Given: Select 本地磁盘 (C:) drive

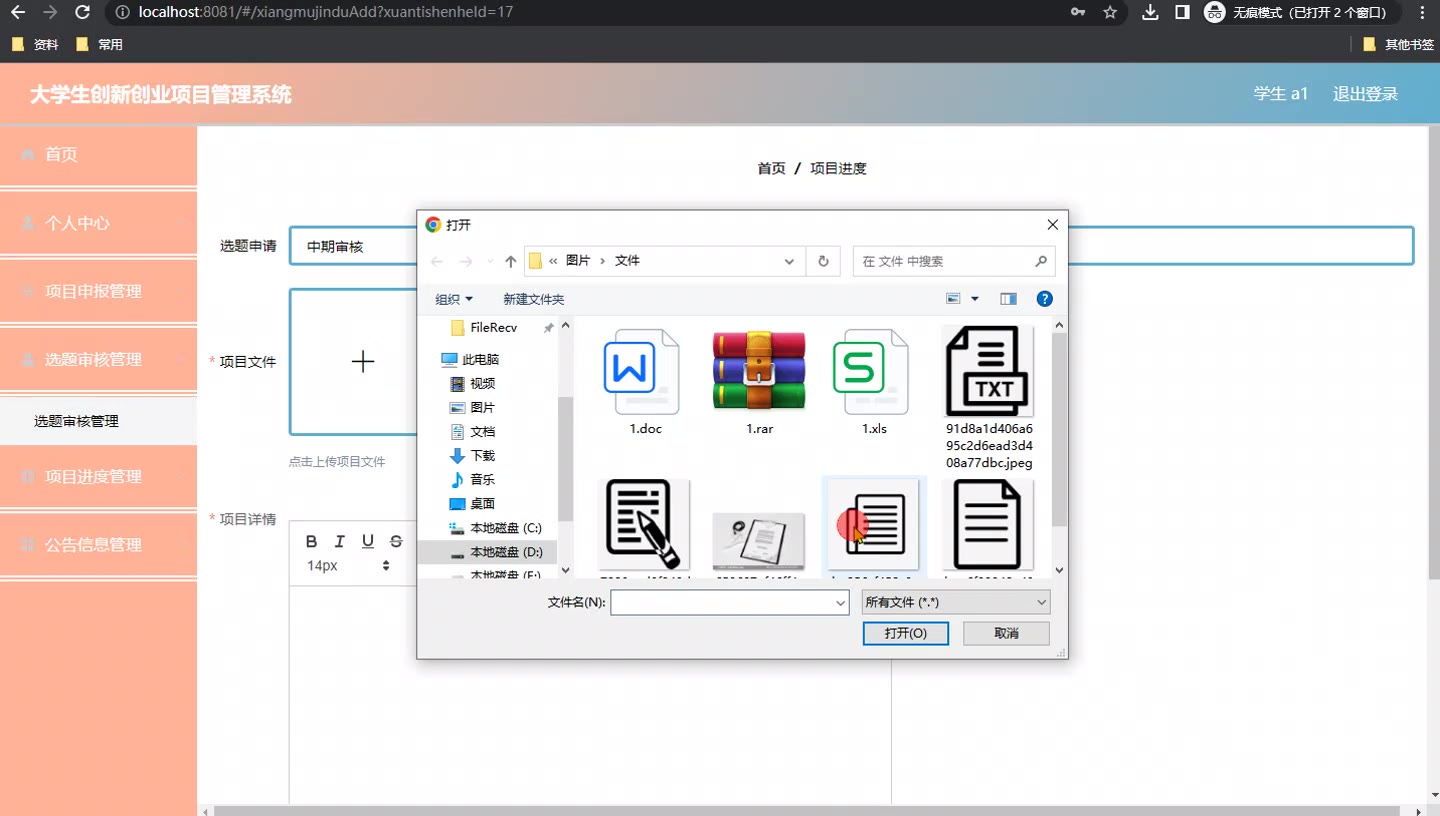Looking at the screenshot, I should 505,527.
